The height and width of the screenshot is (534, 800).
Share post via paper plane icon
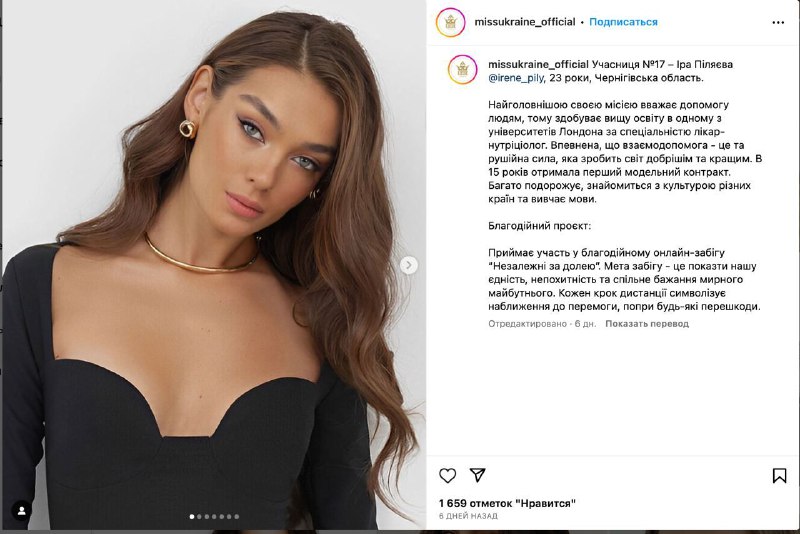pyautogui.click(x=478, y=475)
